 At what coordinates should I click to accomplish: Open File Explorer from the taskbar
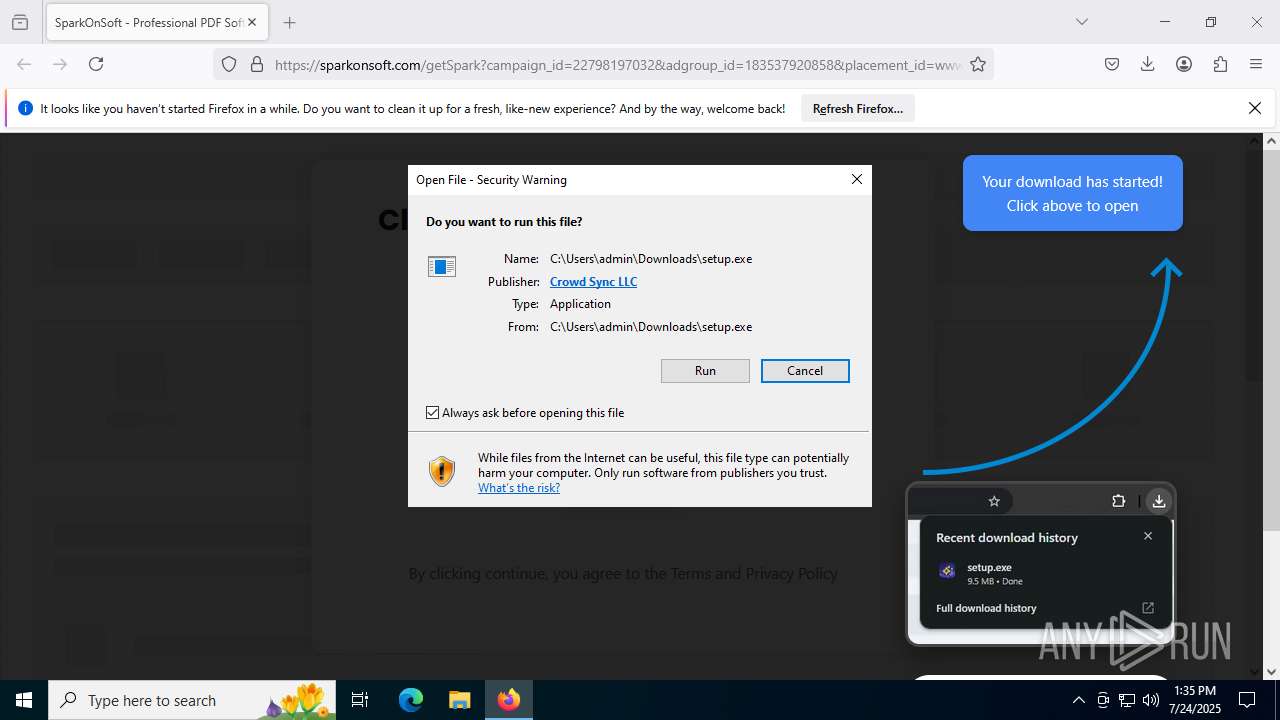pyautogui.click(x=459, y=700)
